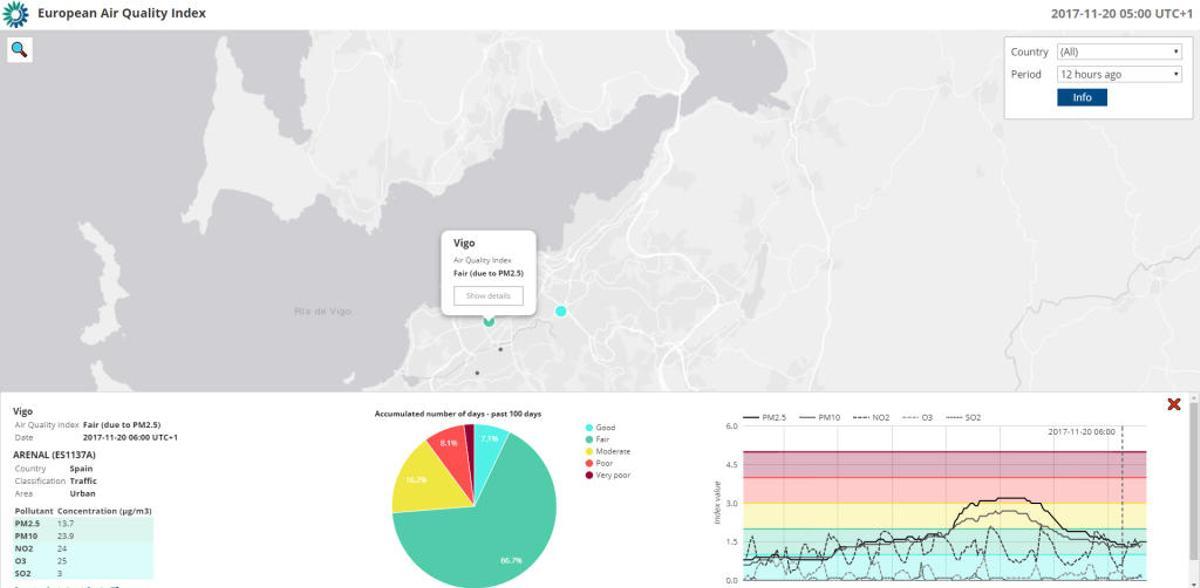
Task: Click the PM2.5 pollutant row
Action: [83, 523]
